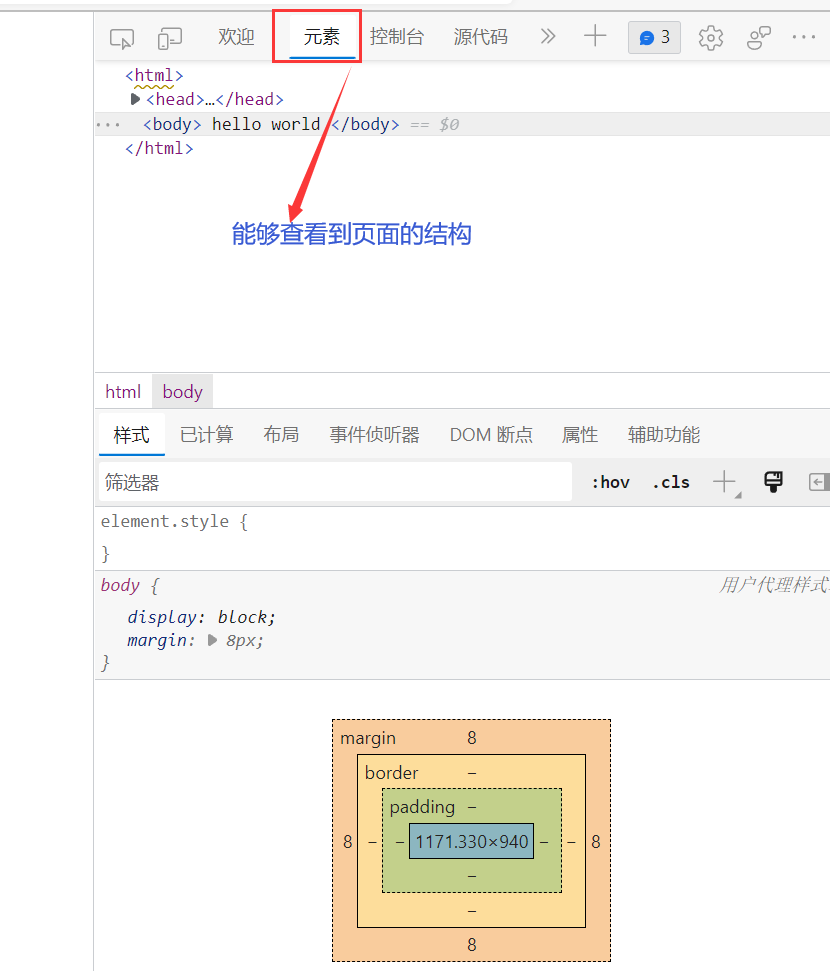Click the 1171.330×940 content size box
The image size is (830, 971).
[x=471, y=842]
